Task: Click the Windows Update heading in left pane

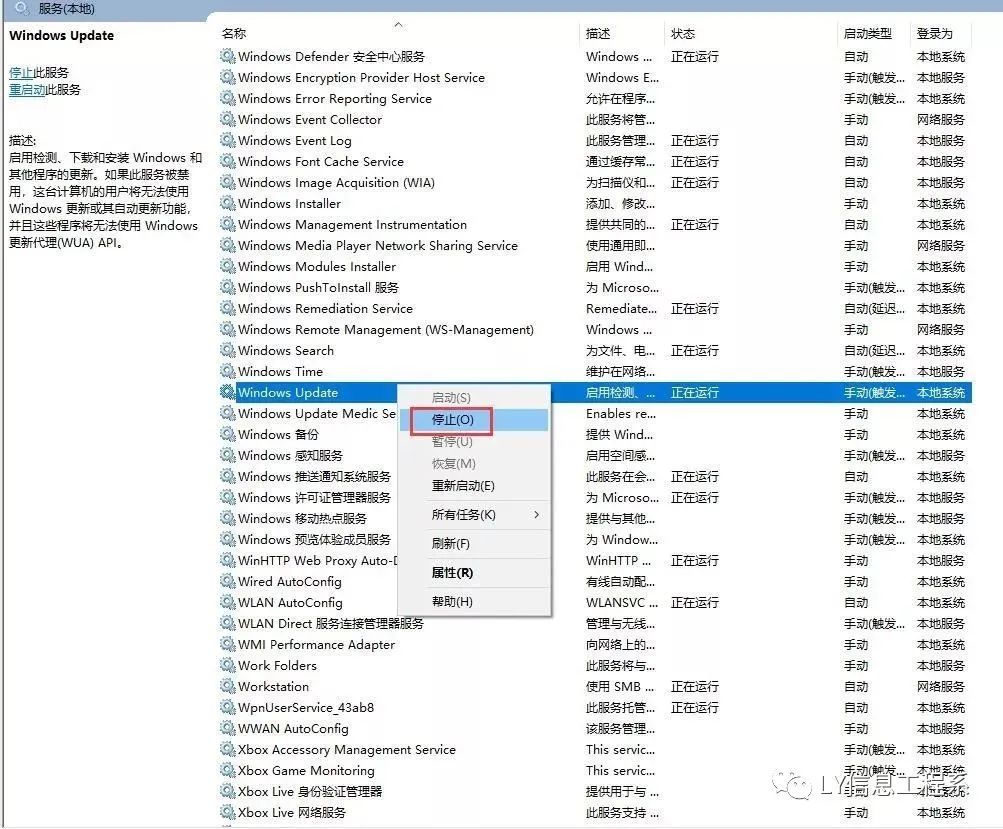Action: [x=61, y=35]
